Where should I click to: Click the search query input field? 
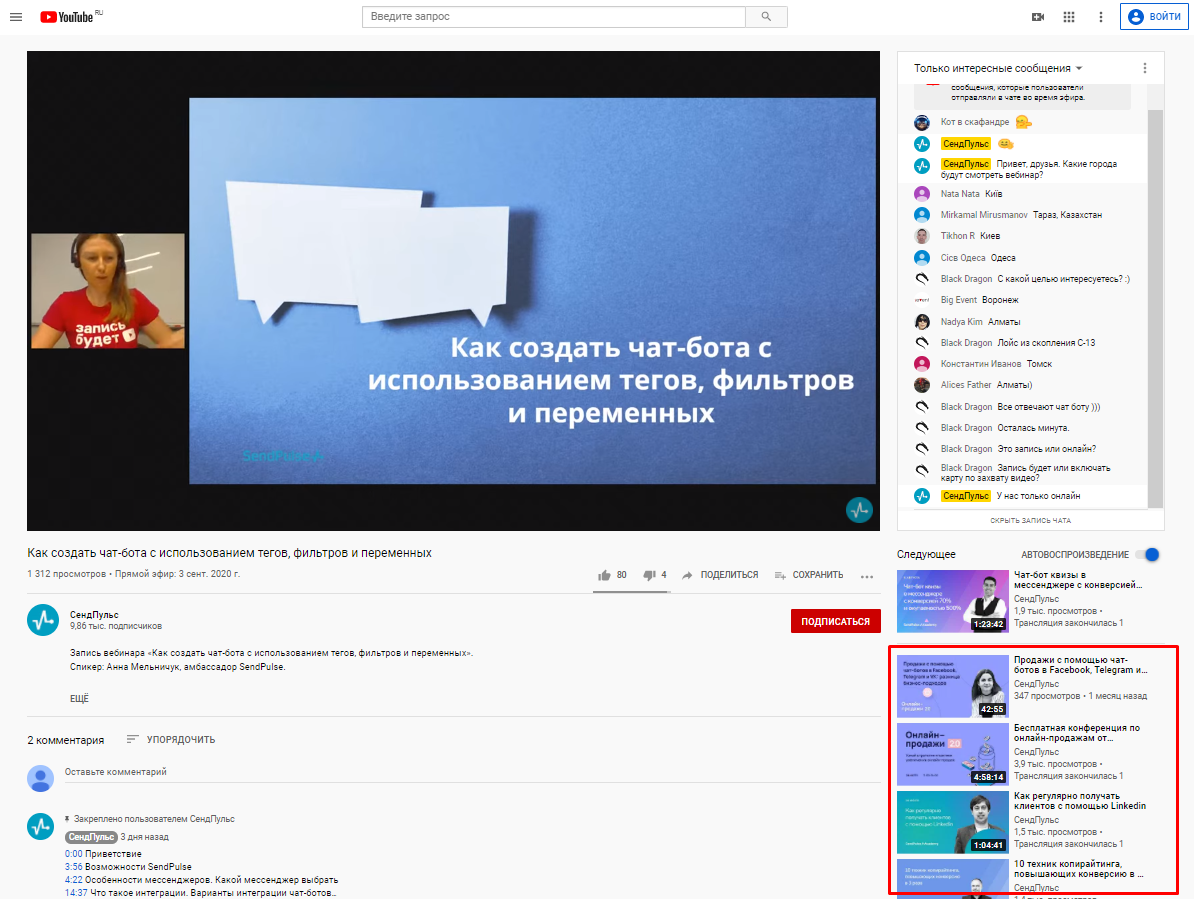554,17
